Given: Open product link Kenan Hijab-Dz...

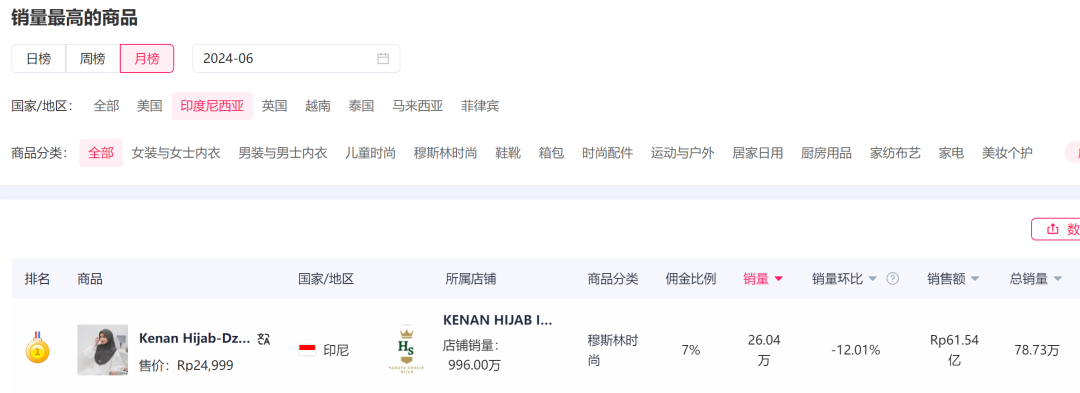Looking at the screenshot, I should point(195,338).
